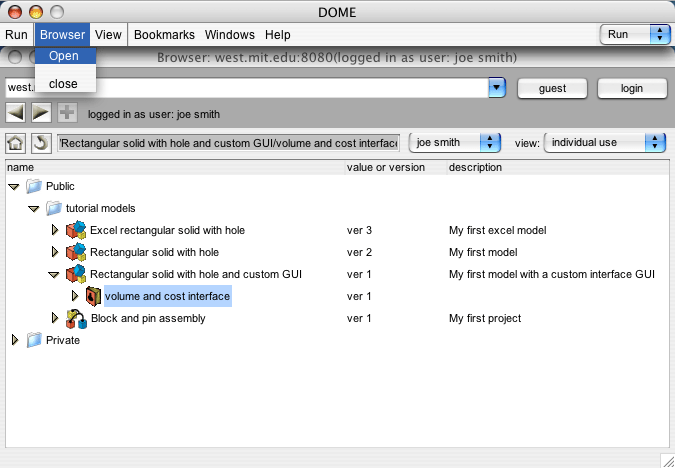Click the guest button
The image size is (675, 468).
[x=552, y=88]
